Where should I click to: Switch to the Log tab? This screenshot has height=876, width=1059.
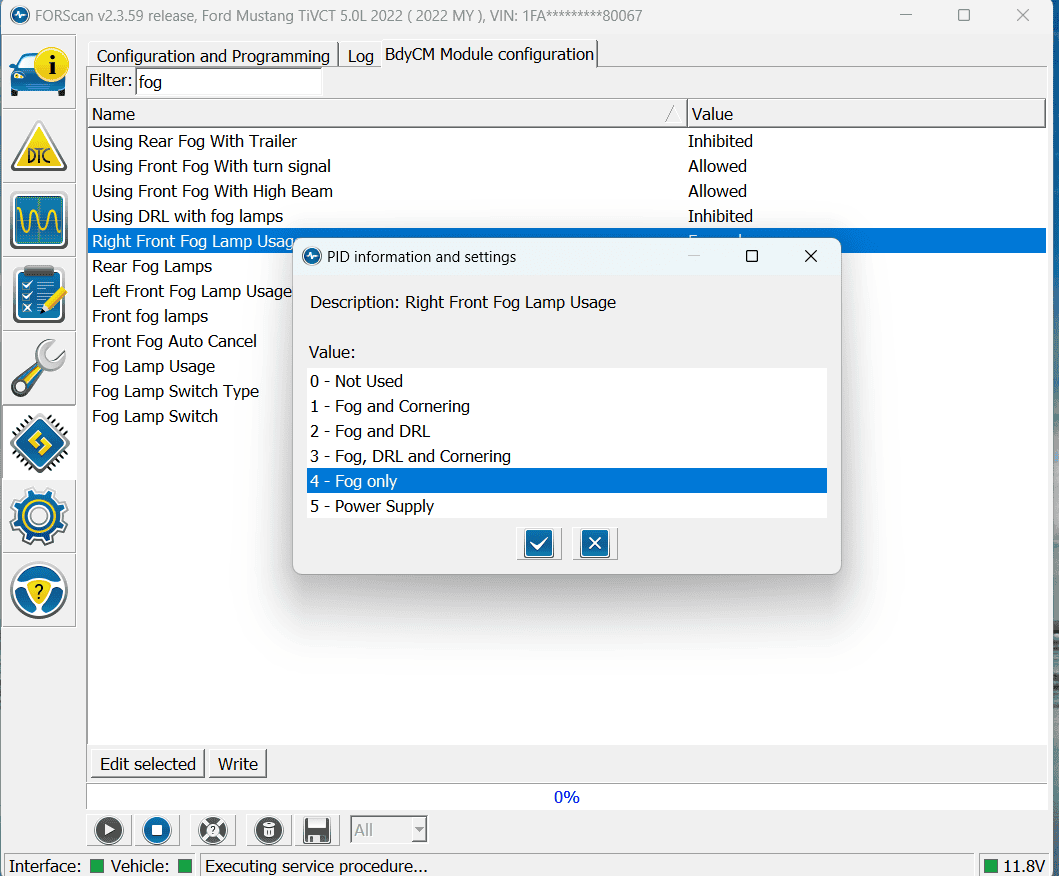point(361,56)
